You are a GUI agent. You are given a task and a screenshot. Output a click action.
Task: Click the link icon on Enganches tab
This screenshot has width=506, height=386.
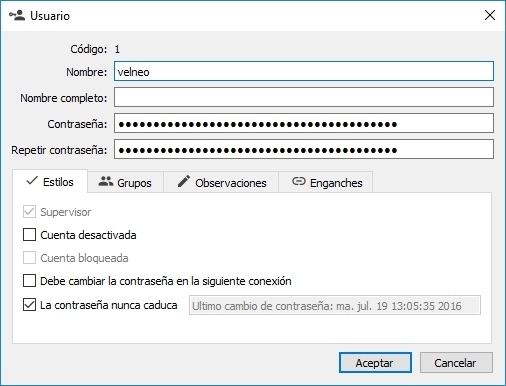pyautogui.click(x=298, y=181)
